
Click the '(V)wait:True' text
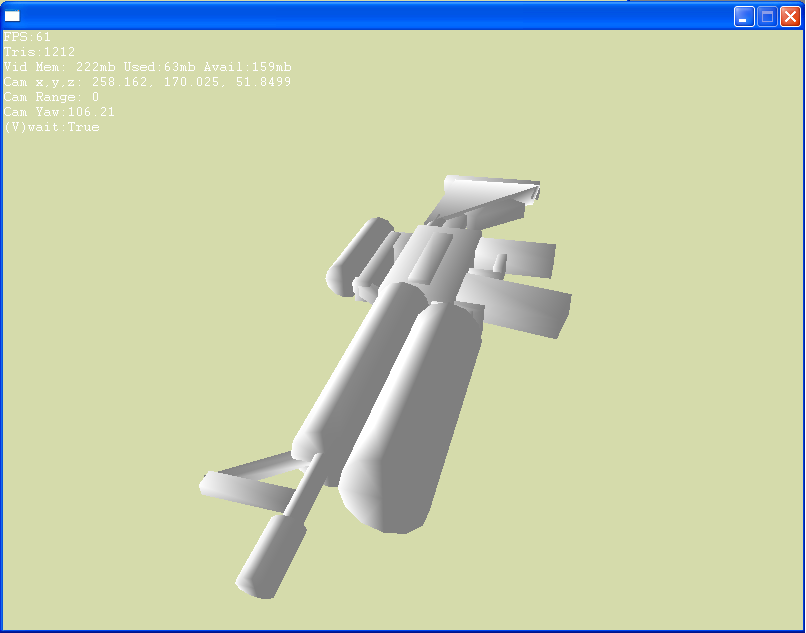51,127
